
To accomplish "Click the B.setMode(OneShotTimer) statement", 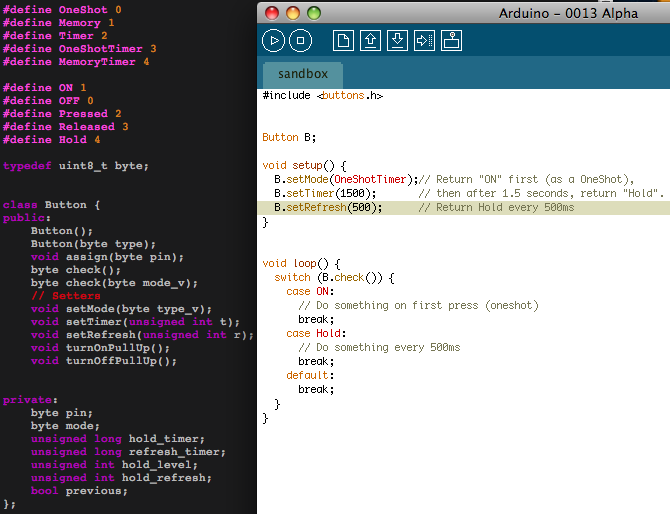I will 346,179.
